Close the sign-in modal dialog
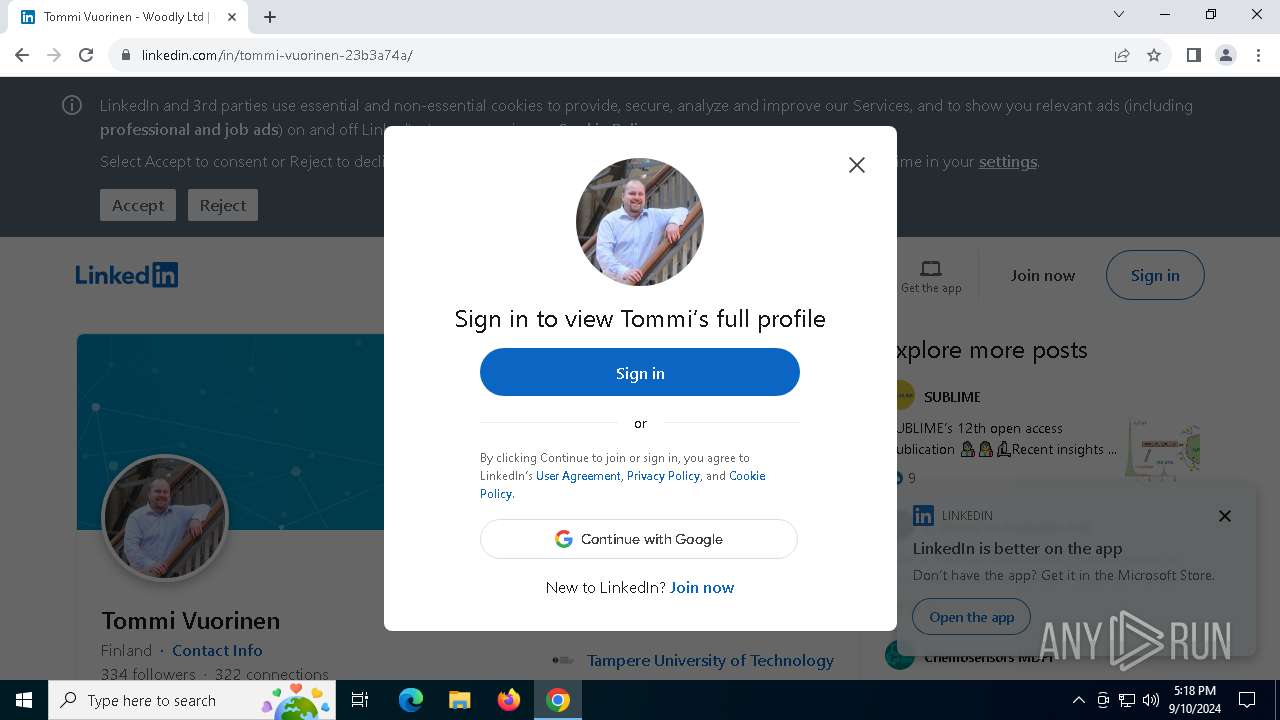The image size is (1280, 720). [857, 165]
